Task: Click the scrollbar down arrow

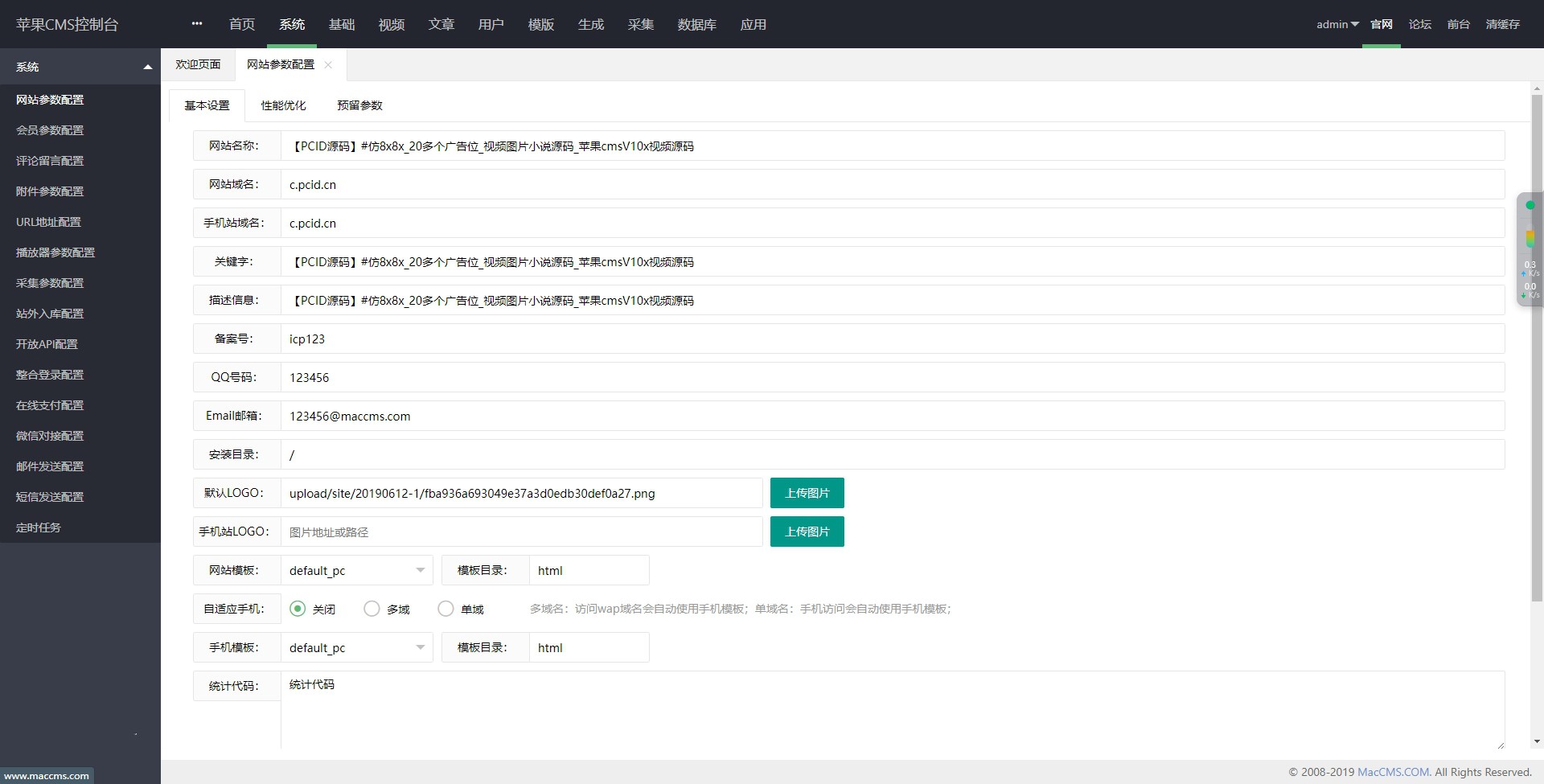Action: [x=1537, y=741]
